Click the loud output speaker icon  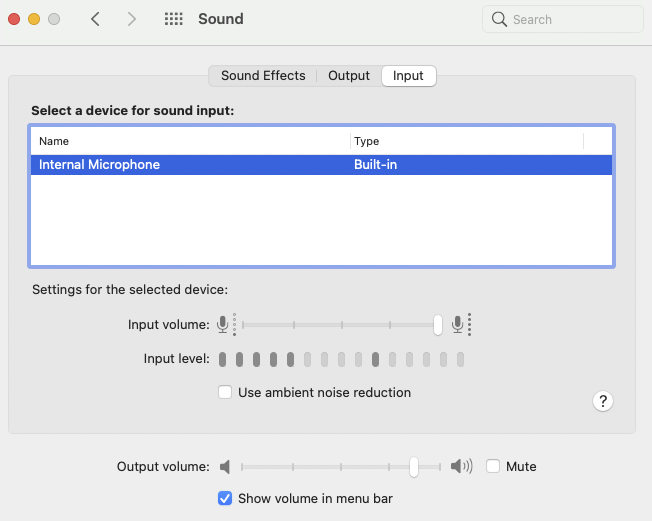[460, 466]
